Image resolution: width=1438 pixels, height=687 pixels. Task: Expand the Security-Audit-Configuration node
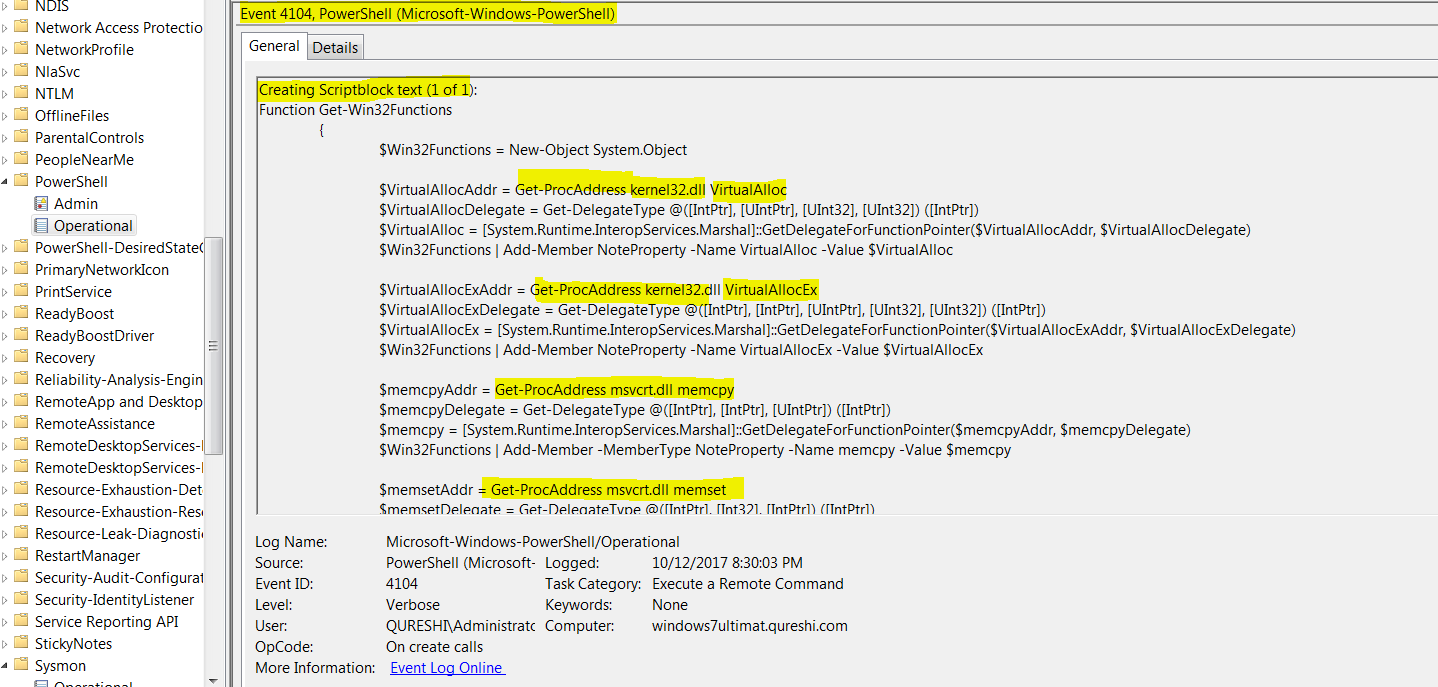click(x=6, y=577)
